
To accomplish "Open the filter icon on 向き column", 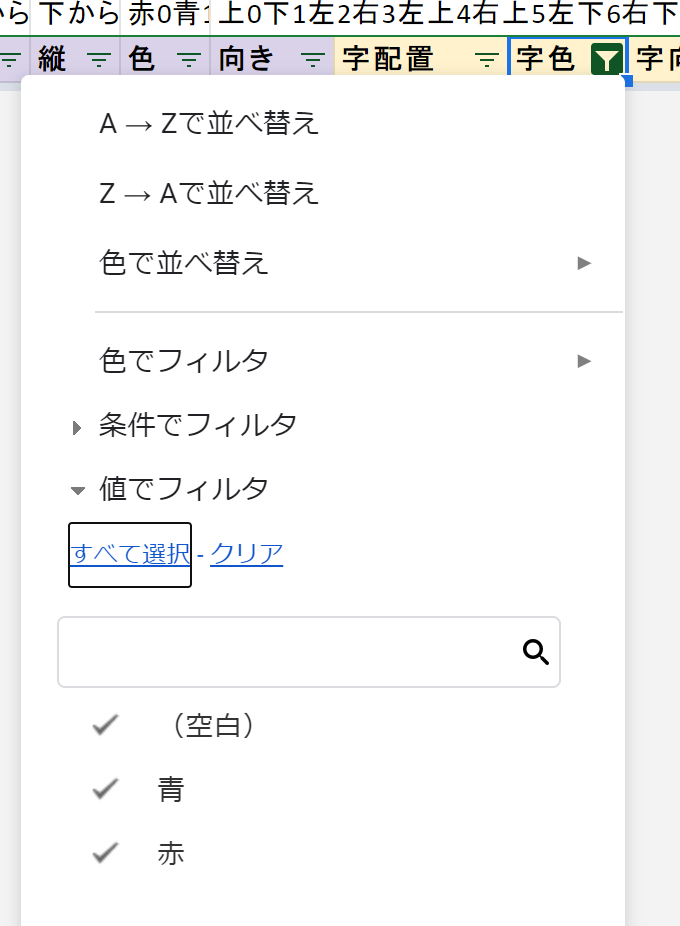I will click(313, 60).
